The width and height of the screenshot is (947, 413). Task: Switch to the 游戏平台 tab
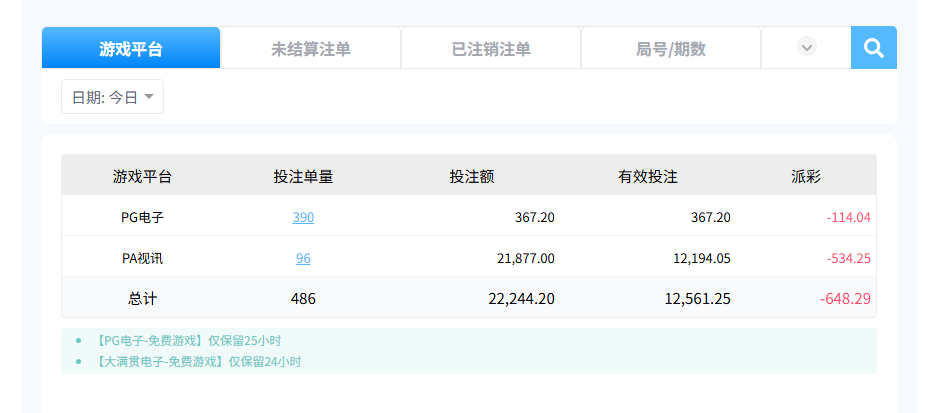point(131,48)
